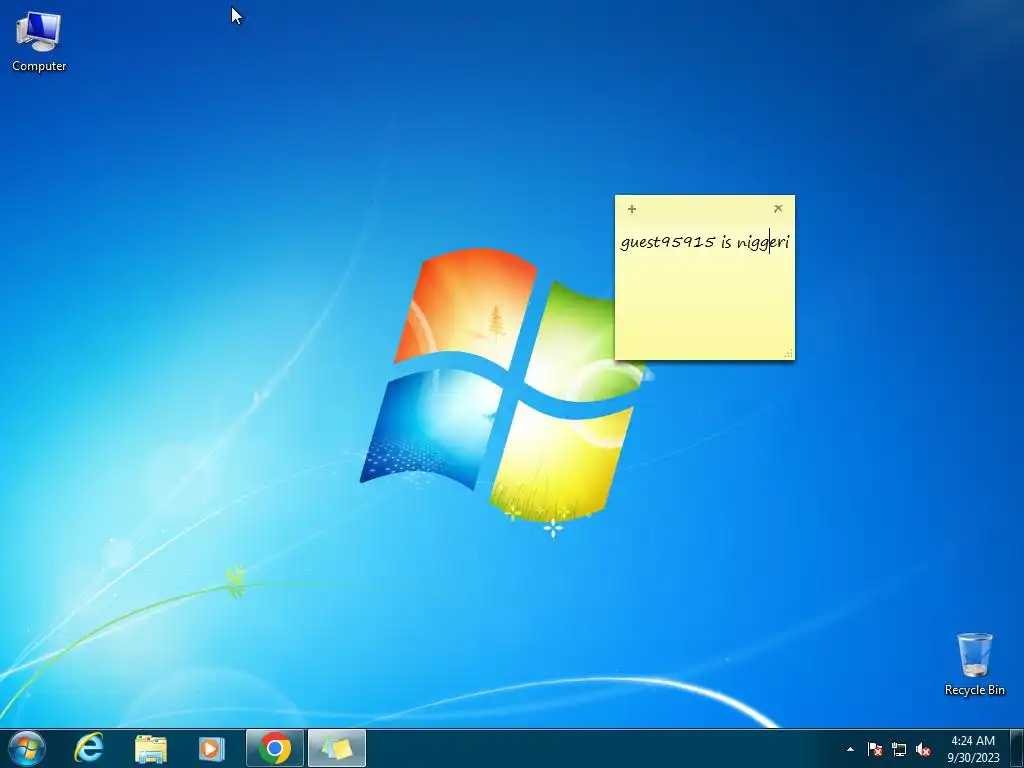This screenshot has width=1024, height=768.
Task: Open the network status tray icon
Action: point(899,749)
